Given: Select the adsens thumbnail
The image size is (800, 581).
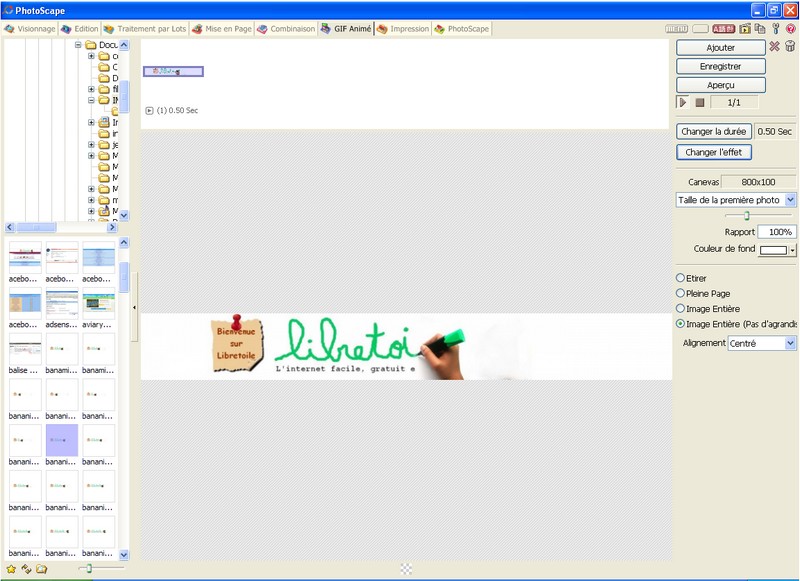Looking at the screenshot, I should 62,304.
